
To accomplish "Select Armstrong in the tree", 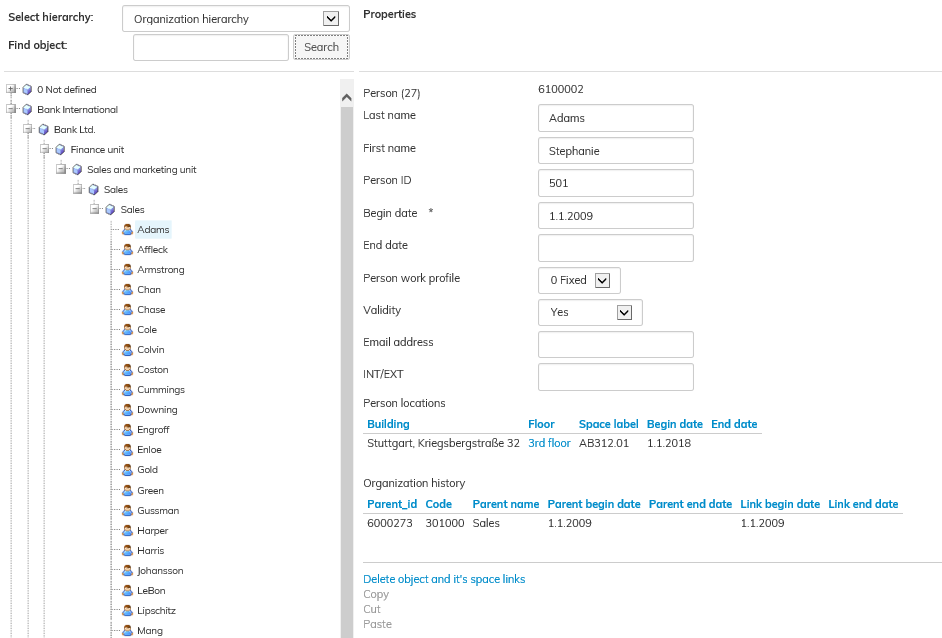I will click(x=160, y=270).
